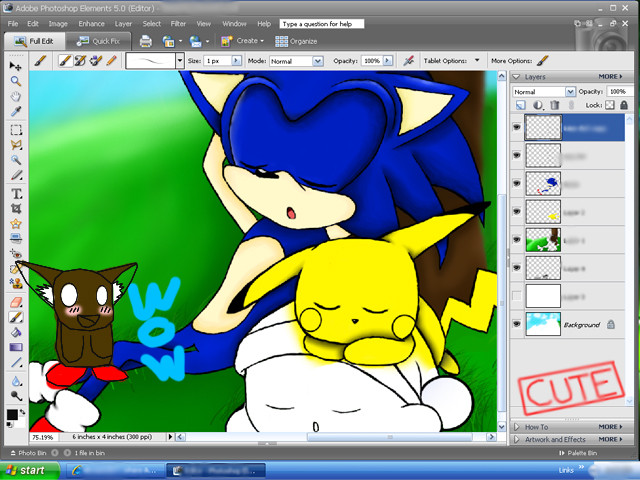Click the black foreground color swatch
Screen dimensions: 640x480
(12, 415)
